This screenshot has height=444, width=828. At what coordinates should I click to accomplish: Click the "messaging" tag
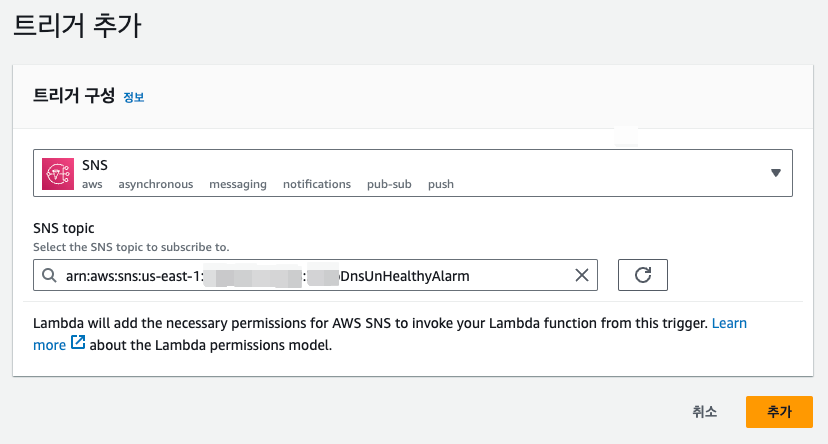coord(238,184)
